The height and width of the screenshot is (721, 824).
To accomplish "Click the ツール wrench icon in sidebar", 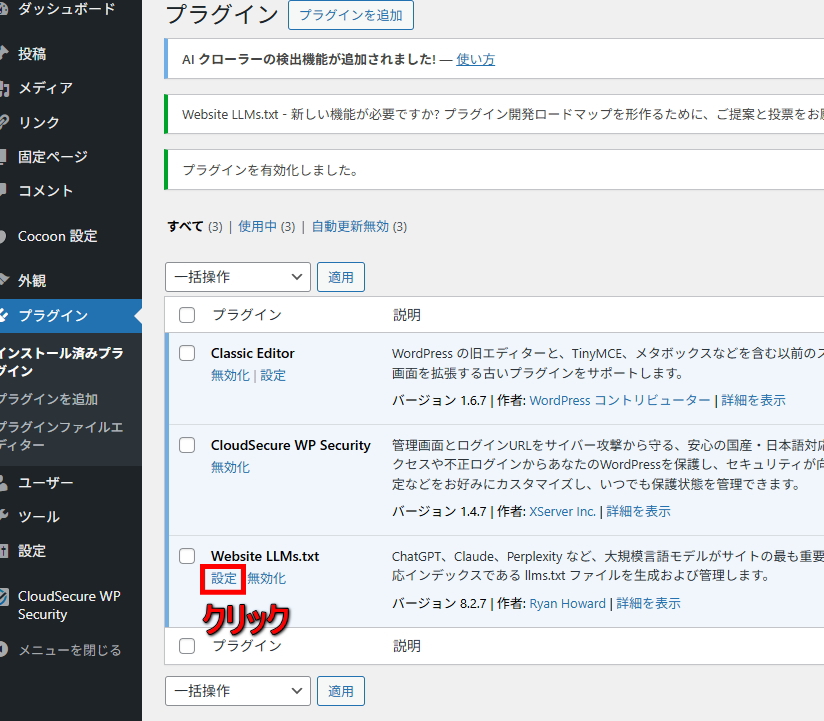I will (x=4, y=517).
